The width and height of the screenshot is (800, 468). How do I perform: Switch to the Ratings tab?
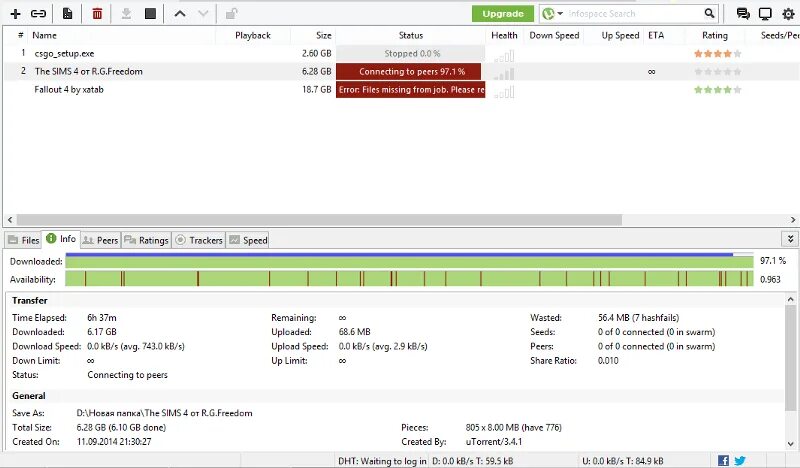click(x=146, y=240)
